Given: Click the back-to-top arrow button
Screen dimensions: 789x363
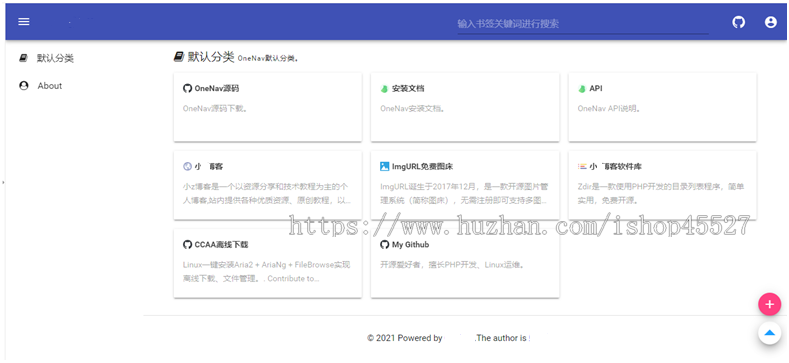Looking at the screenshot, I should coord(769,333).
